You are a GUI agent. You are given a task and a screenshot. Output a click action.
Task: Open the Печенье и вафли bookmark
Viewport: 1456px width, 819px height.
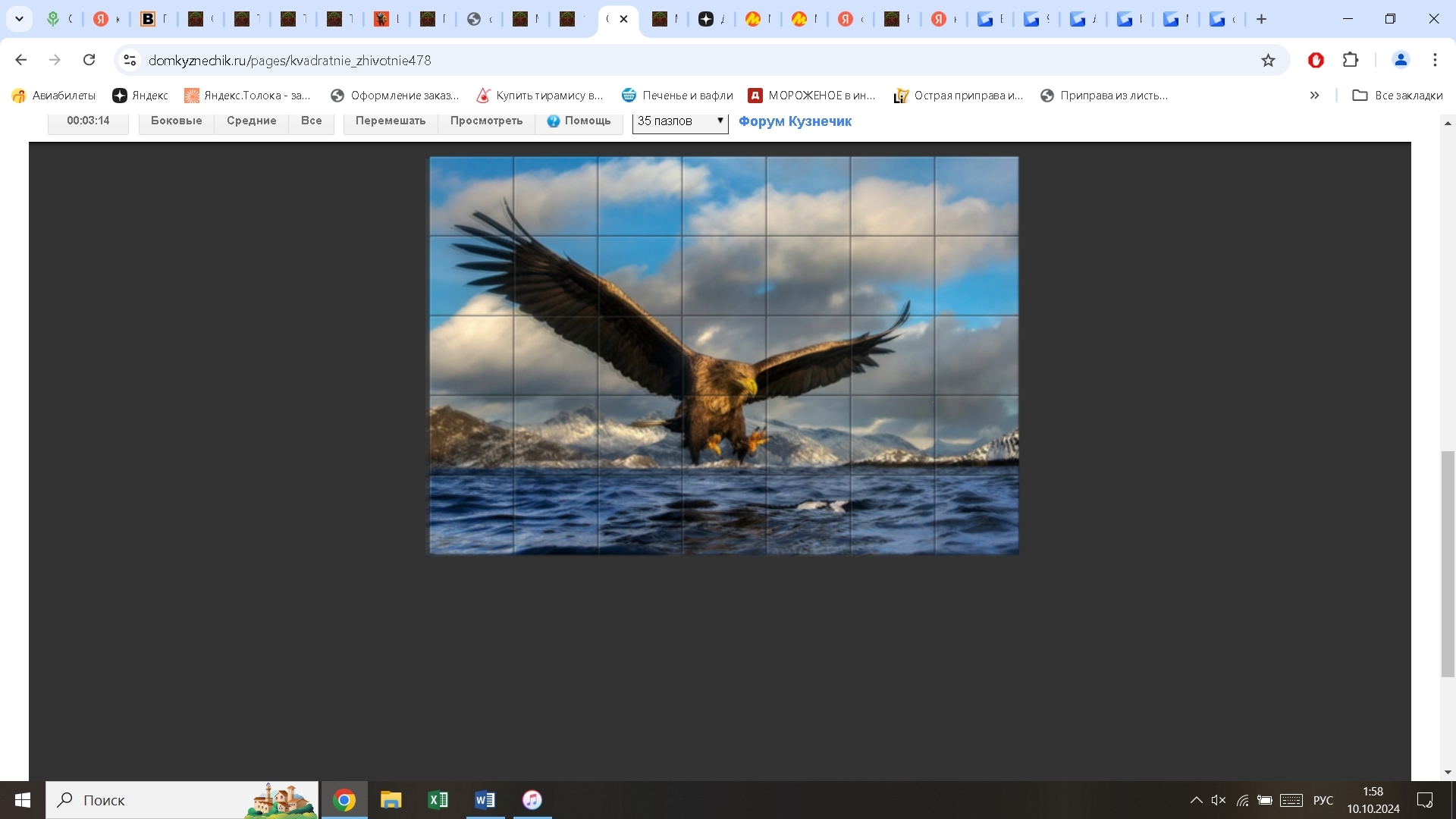coord(677,96)
